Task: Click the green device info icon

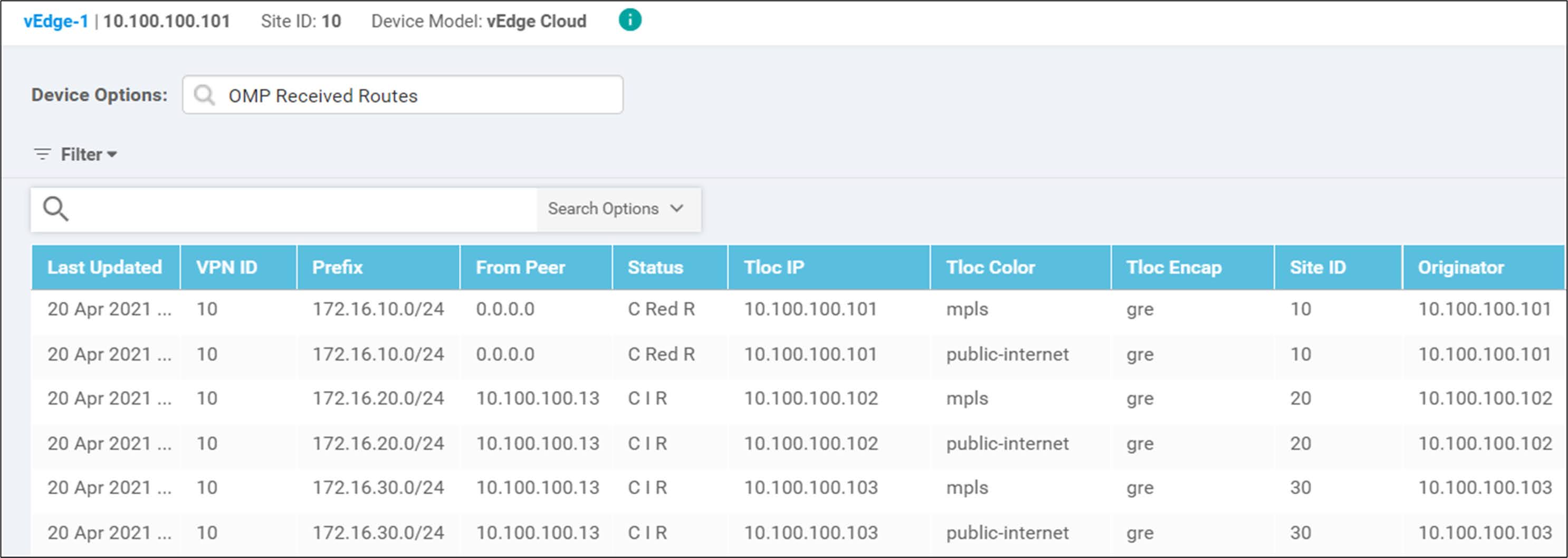Action: tap(630, 20)
